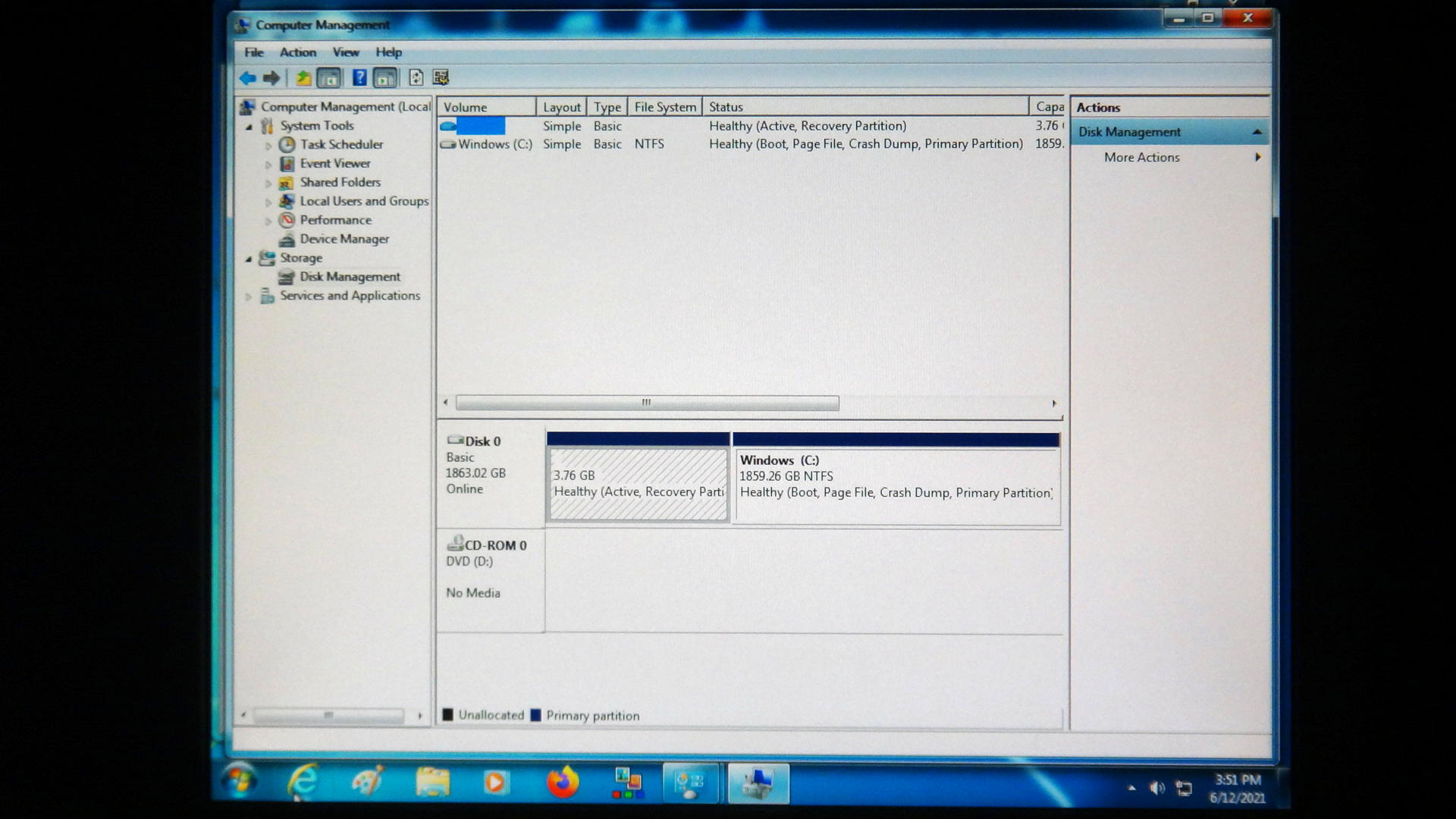Sort by the File System column header
This screenshot has height=819, width=1456.
(x=665, y=107)
